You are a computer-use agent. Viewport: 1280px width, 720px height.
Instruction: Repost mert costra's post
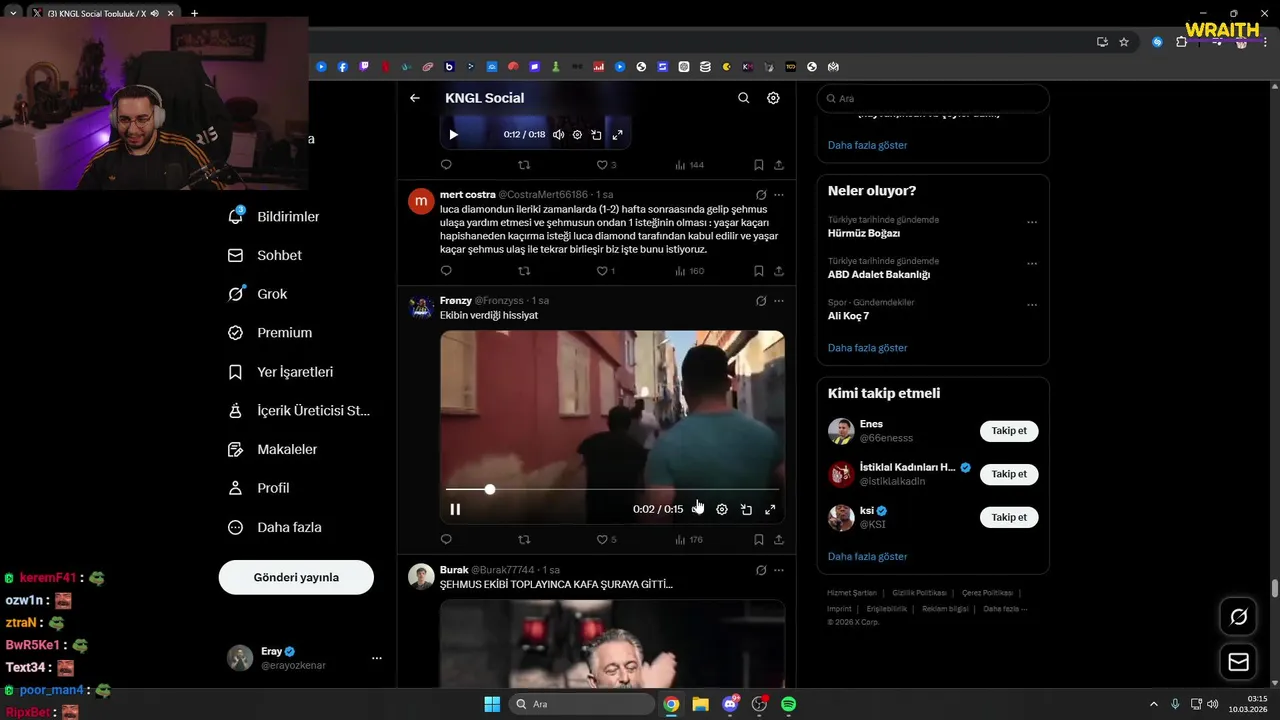pos(524,271)
